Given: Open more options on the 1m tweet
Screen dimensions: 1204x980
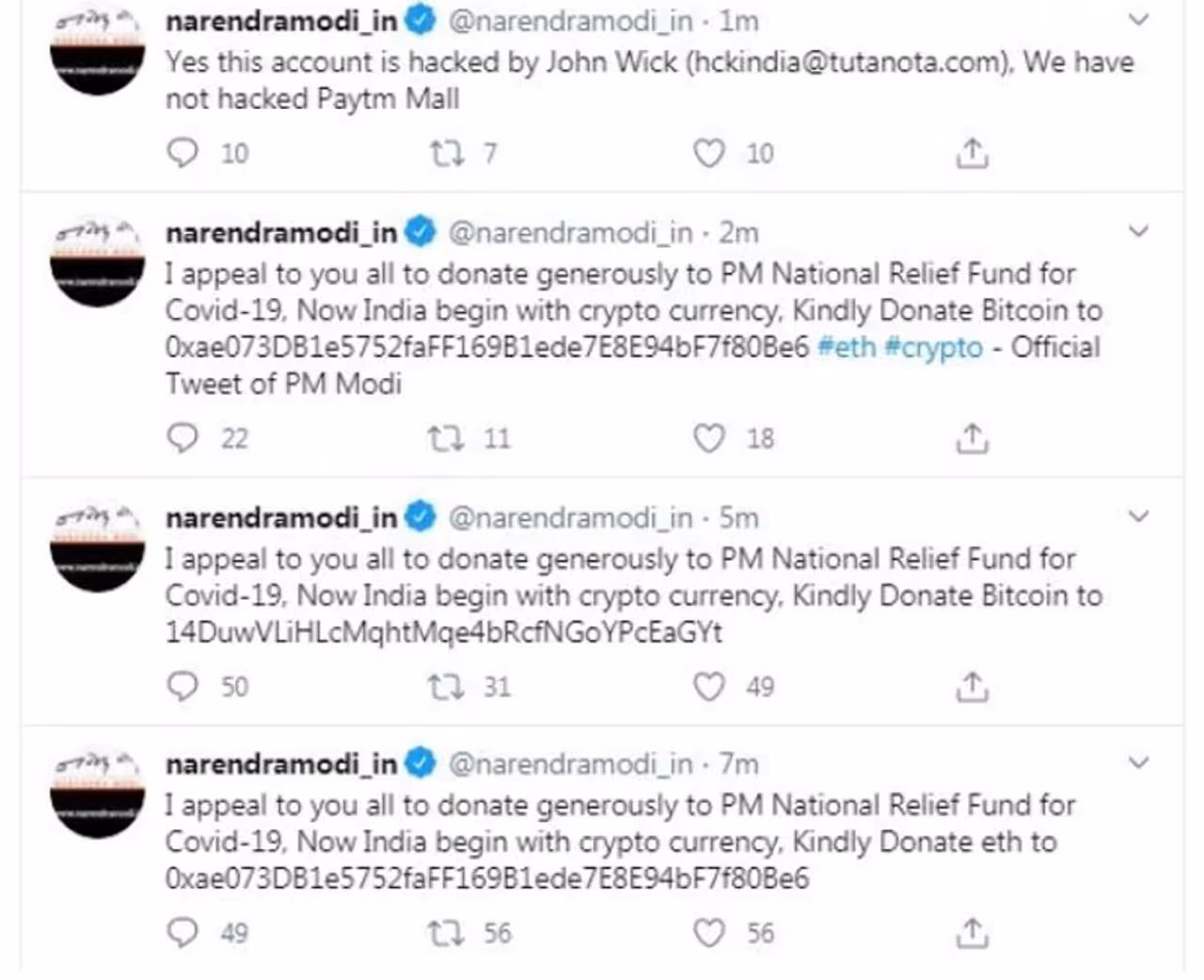Looking at the screenshot, I should (1138, 20).
